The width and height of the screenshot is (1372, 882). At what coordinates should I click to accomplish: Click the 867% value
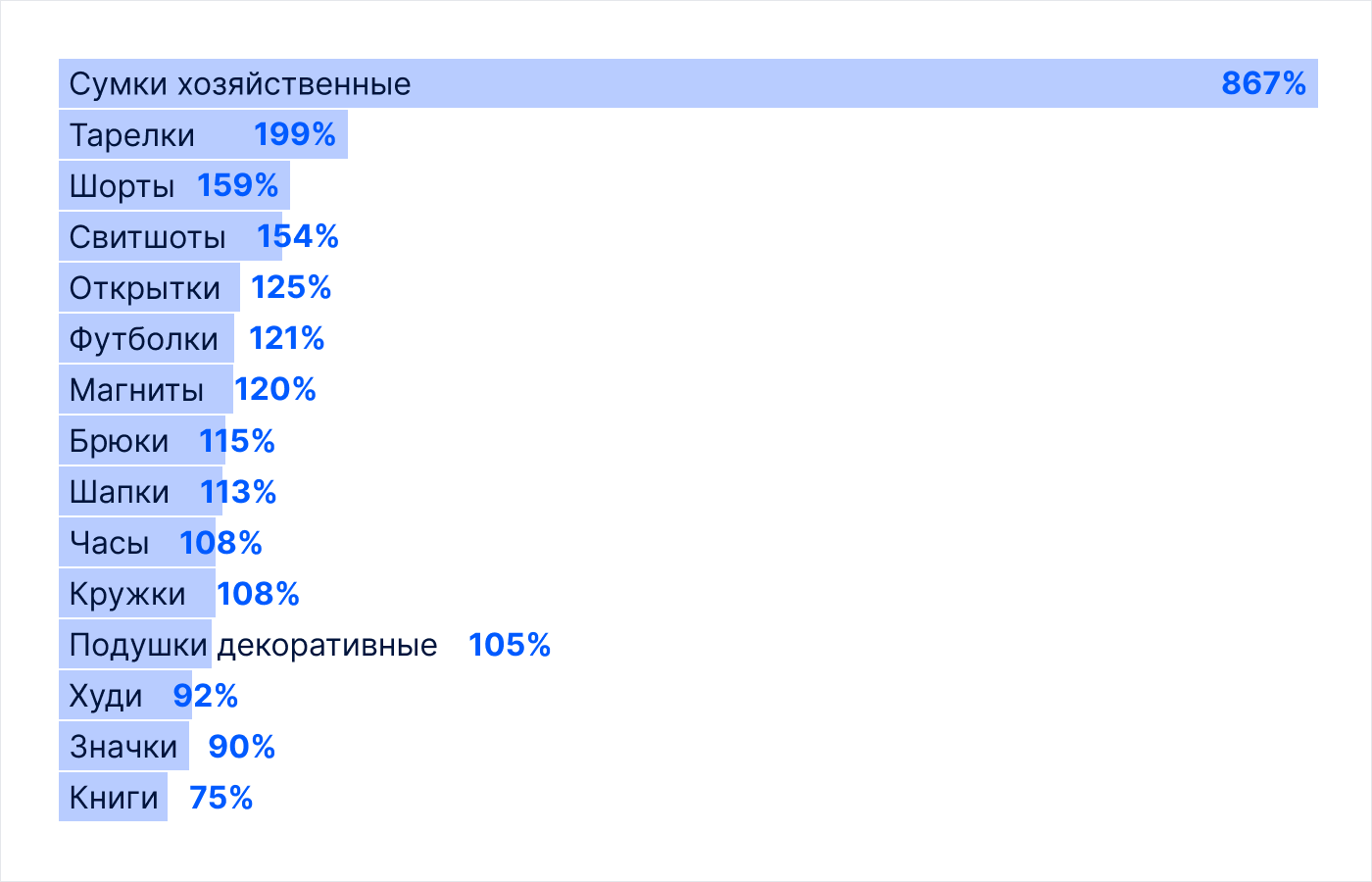(x=1263, y=84)
